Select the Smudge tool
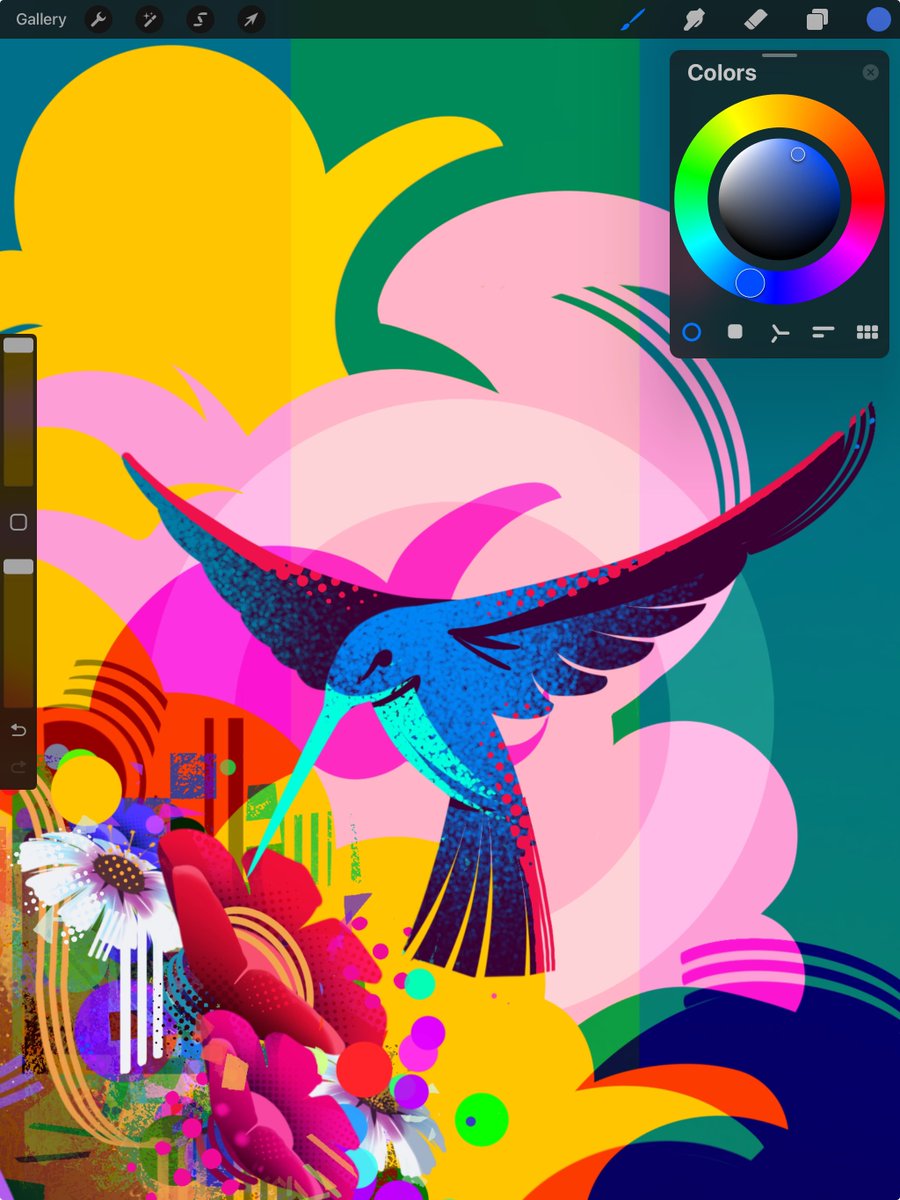Screen dimensions: 900x1200 coord(693,19)
